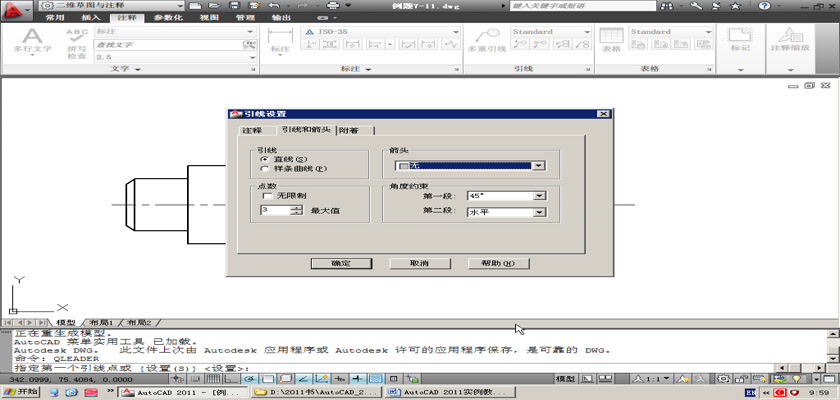Increase the 最大值 points spinner value
The width and height of the screenshot is (840, 400).
click(x=297, y=208)
